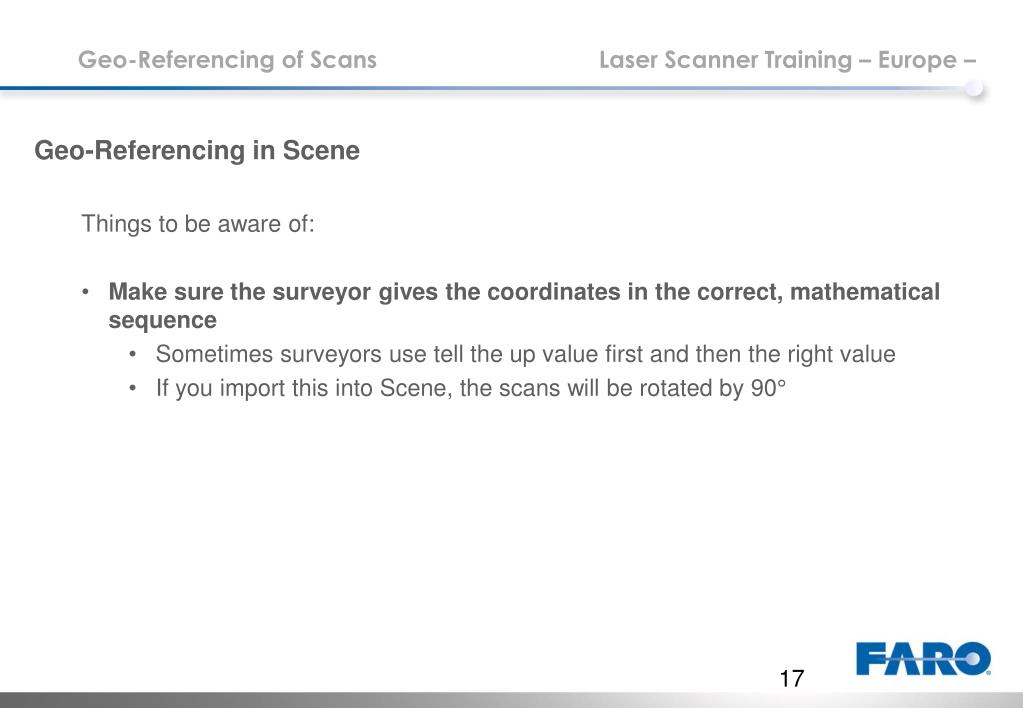
Task: Click the word 'mathematical' in the bold bullet
Action: point(864,292)
